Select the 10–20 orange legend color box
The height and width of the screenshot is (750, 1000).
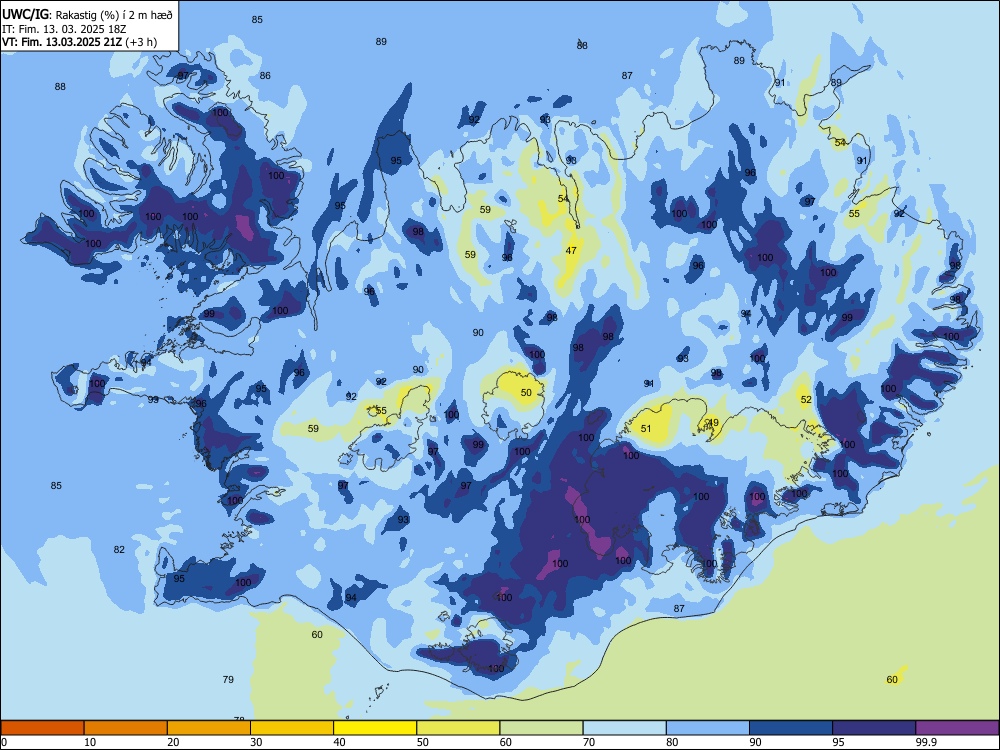(x=126, y=728)
